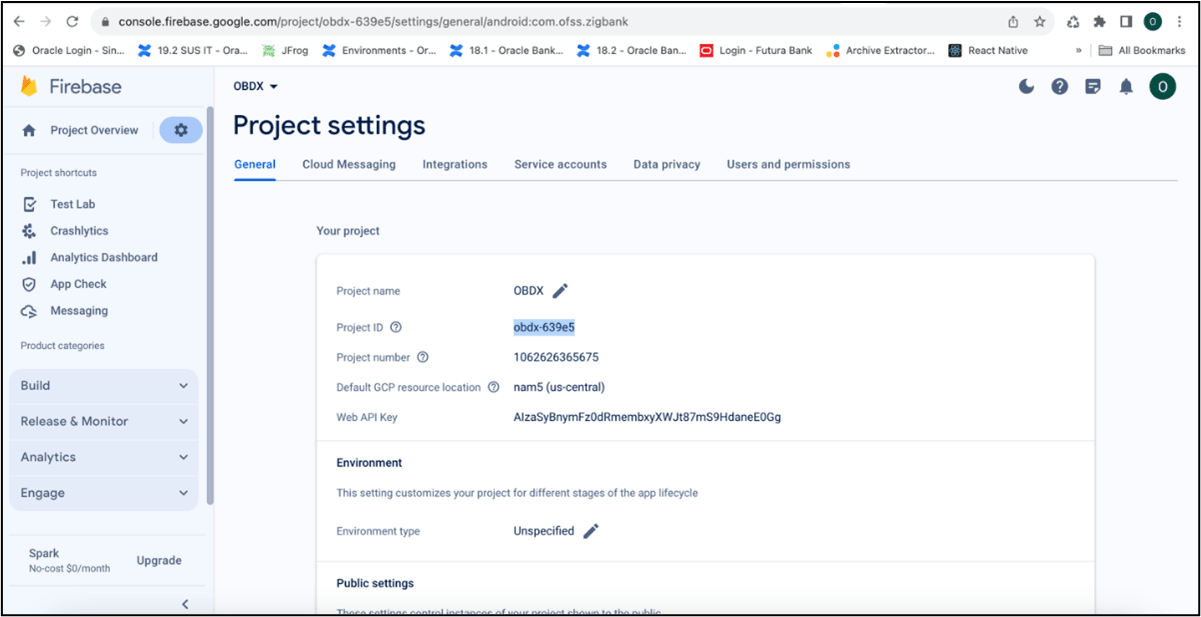The height and width of the screenshot is (617, 1201).
Task: Open the Users and permissions tab
Action: click(x=788, y=164)
